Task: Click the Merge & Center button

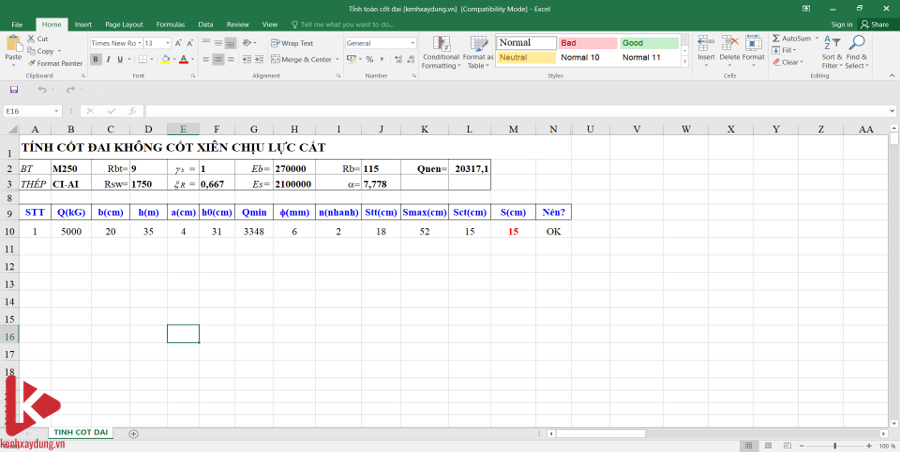Action: tap(302, 59)
